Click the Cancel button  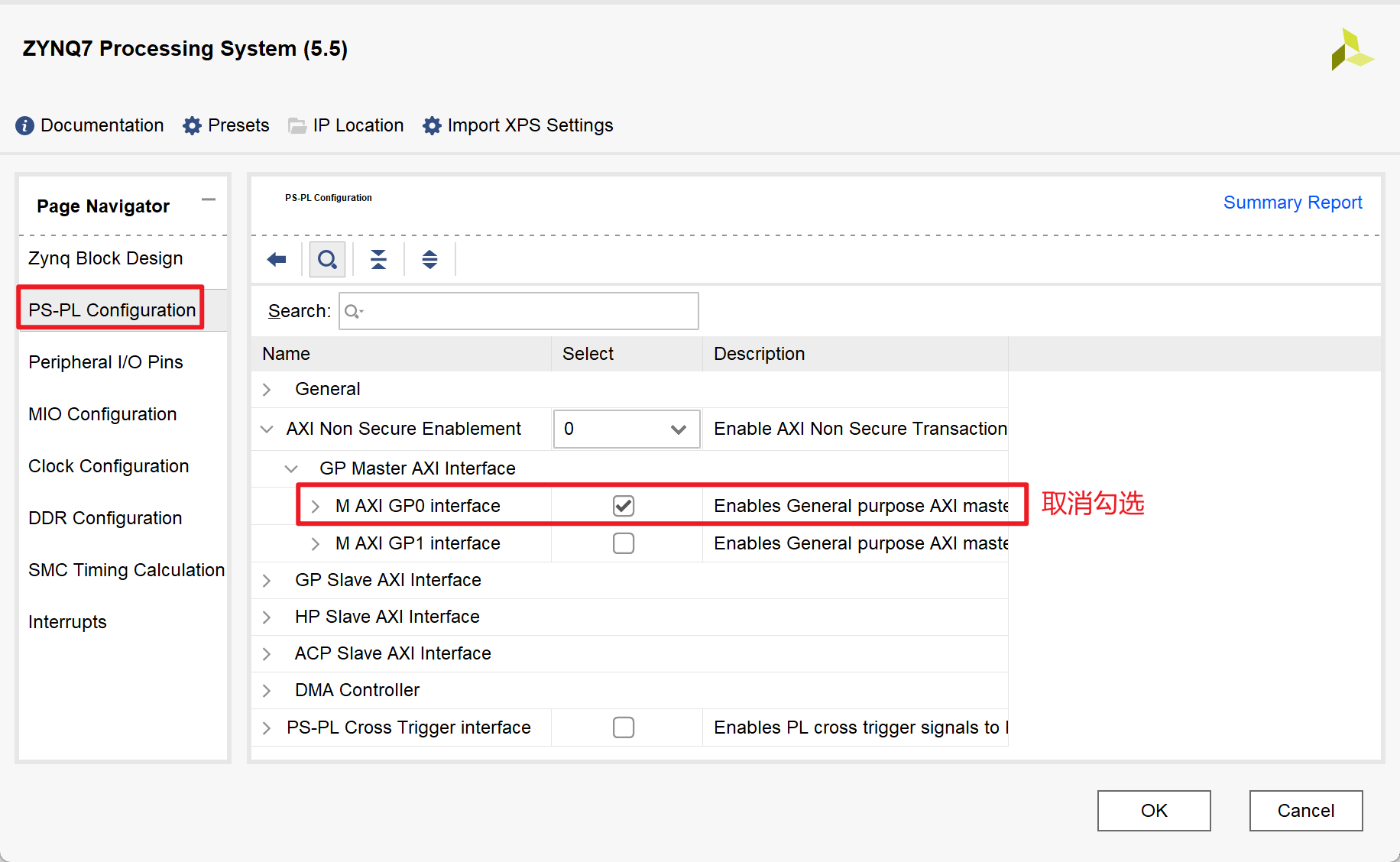coord(1306,811)
